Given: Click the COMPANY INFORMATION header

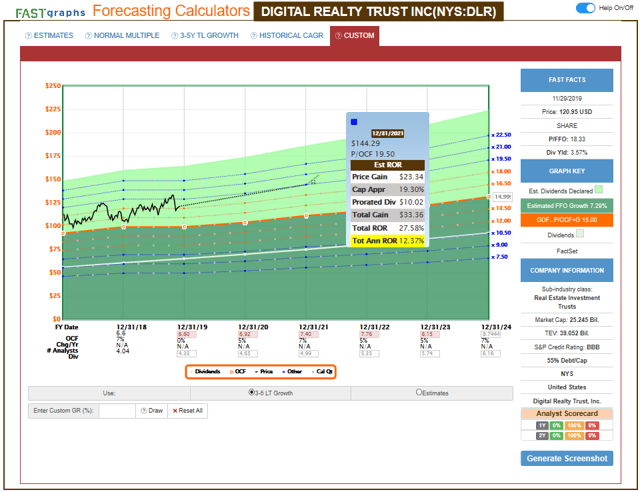Looking at the screenshot, I should (567, 270).
